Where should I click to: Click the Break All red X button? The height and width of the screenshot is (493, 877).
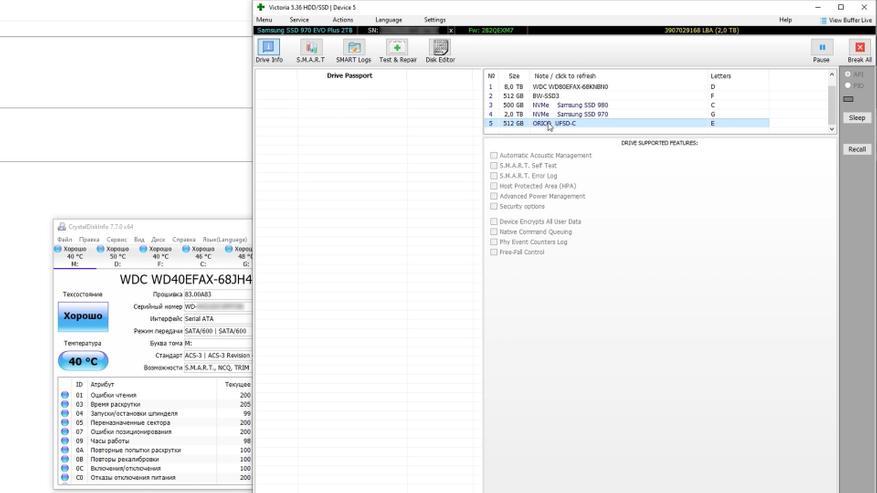(860, 51)
